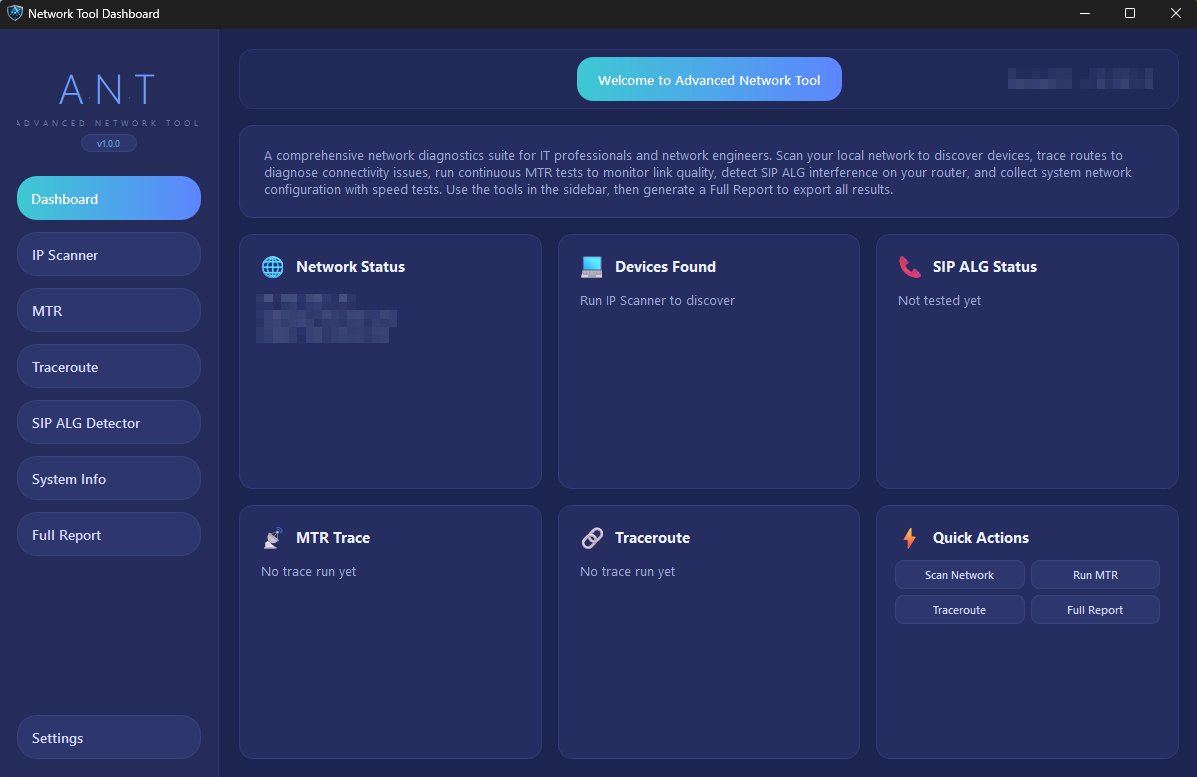Click the MTR Trace paw icon

click(272, 537)
